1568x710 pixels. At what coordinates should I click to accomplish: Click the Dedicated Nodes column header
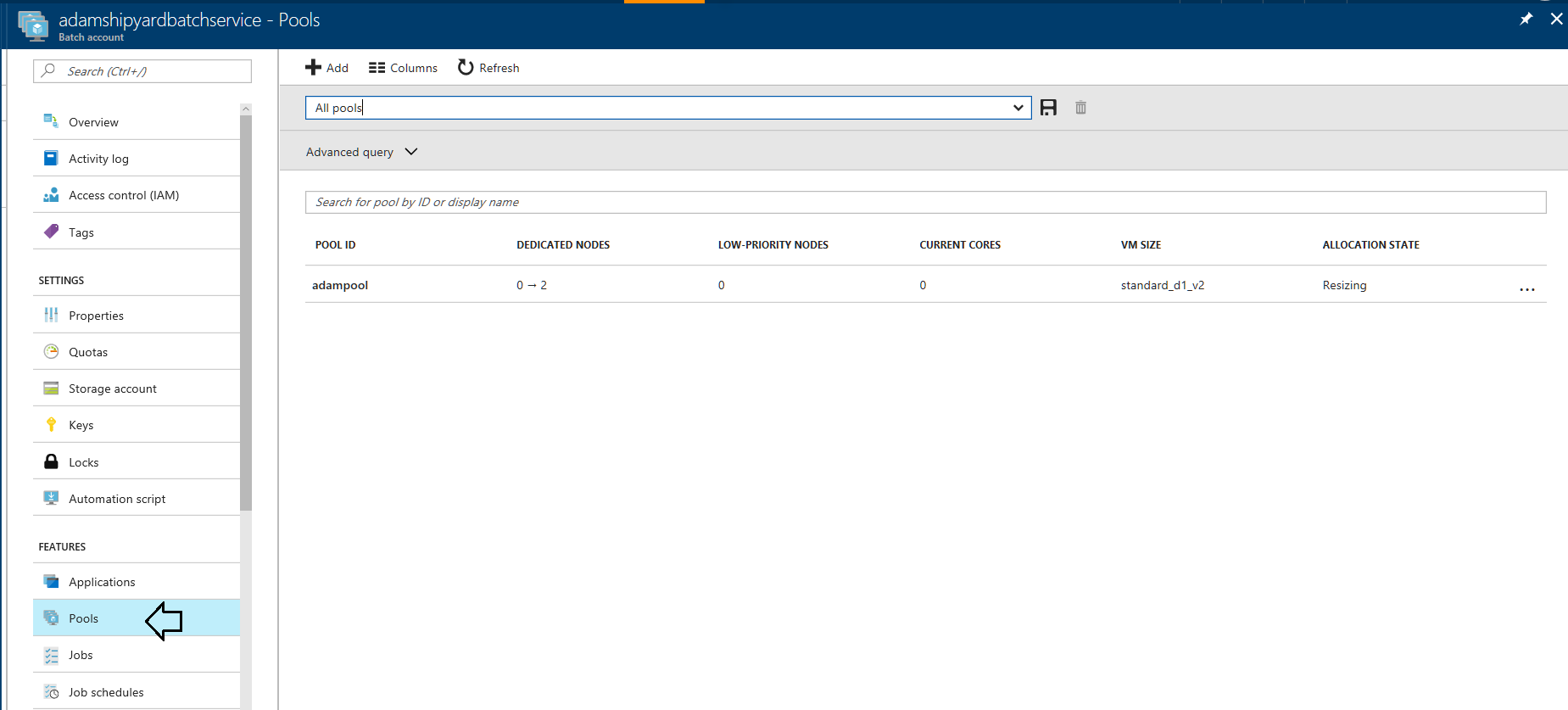pos(563,245)
